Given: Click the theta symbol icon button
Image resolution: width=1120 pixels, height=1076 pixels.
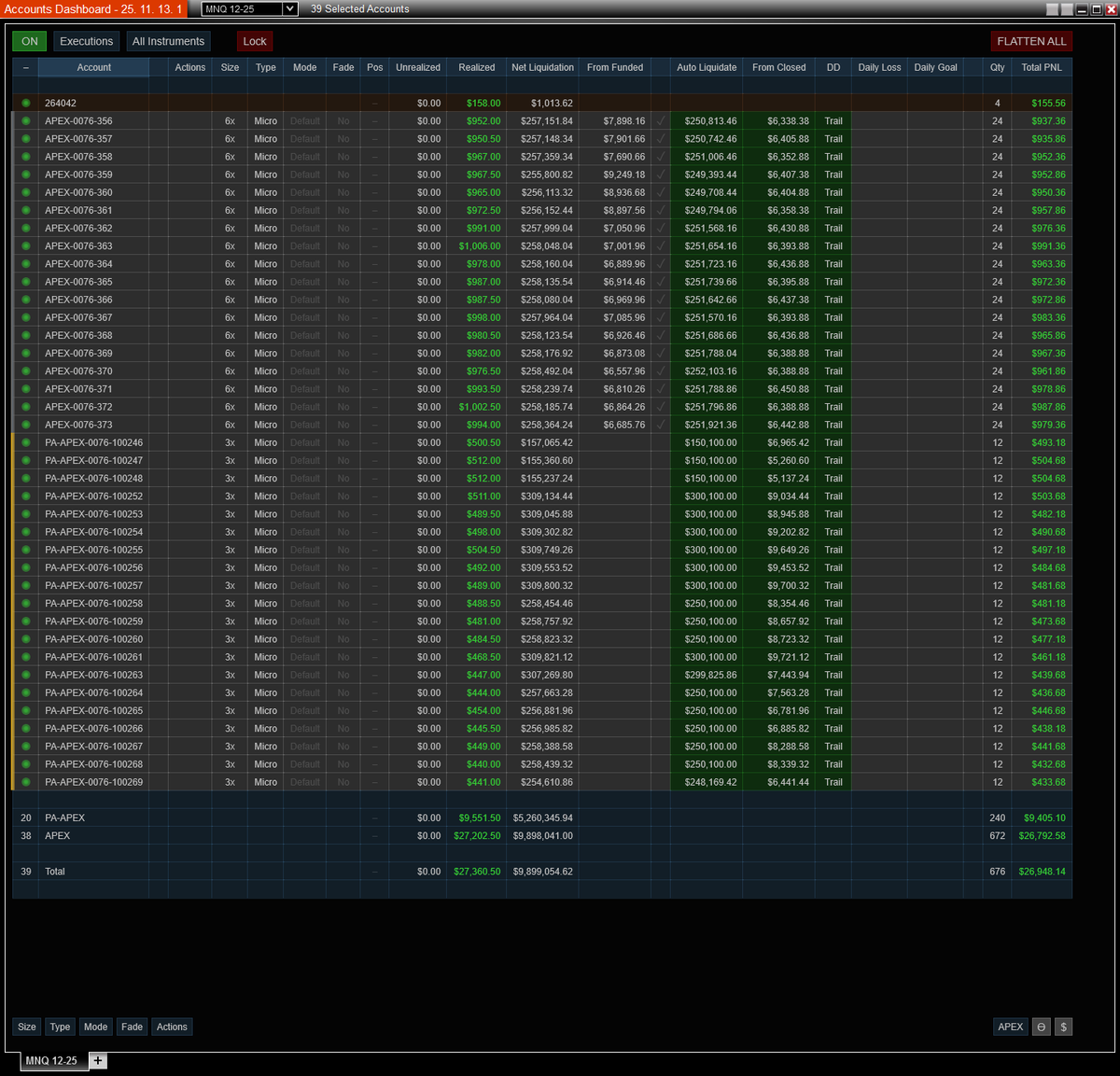Looking at the screenshot, I should 1042,1027.
